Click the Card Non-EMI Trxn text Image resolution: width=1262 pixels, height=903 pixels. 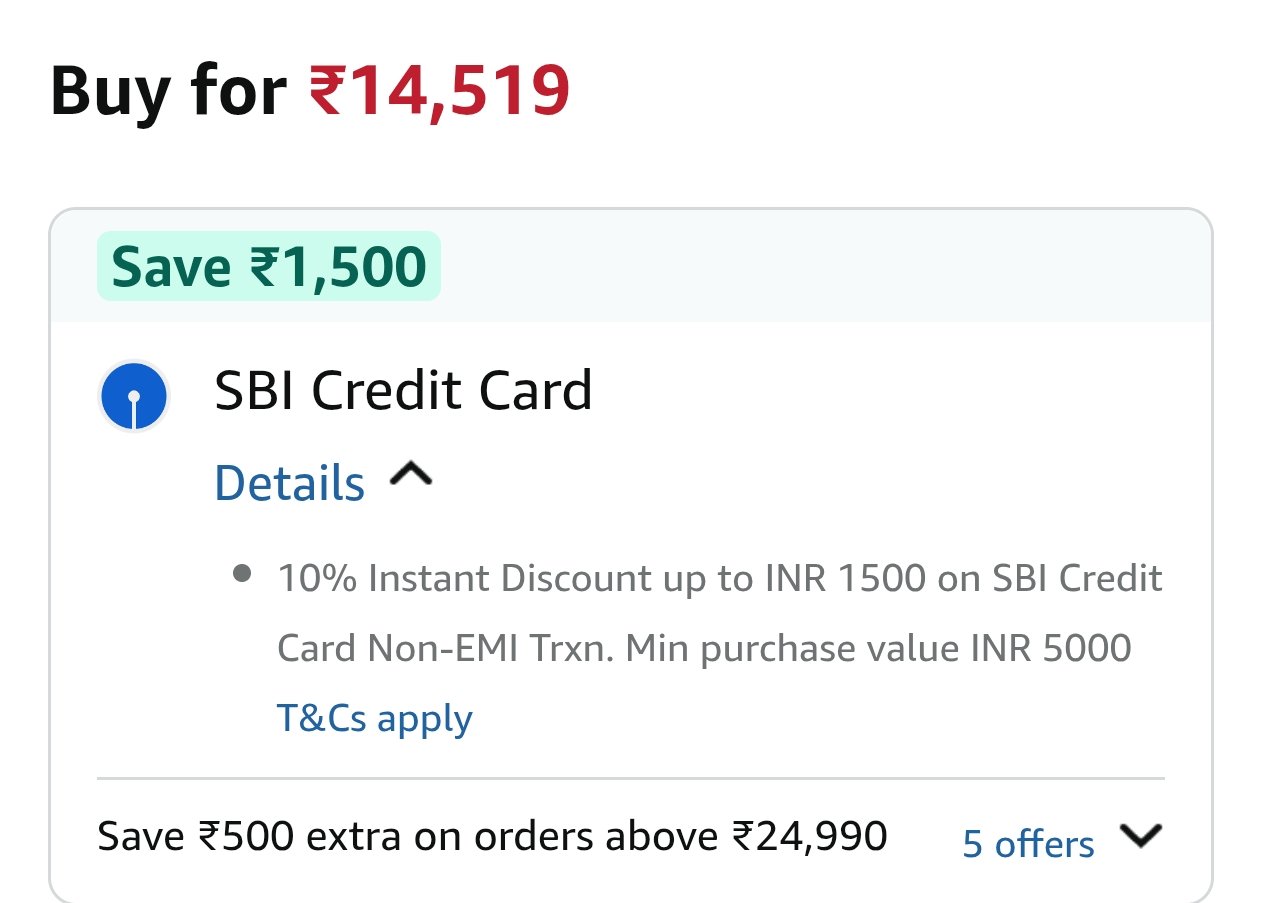click(444, 648)
